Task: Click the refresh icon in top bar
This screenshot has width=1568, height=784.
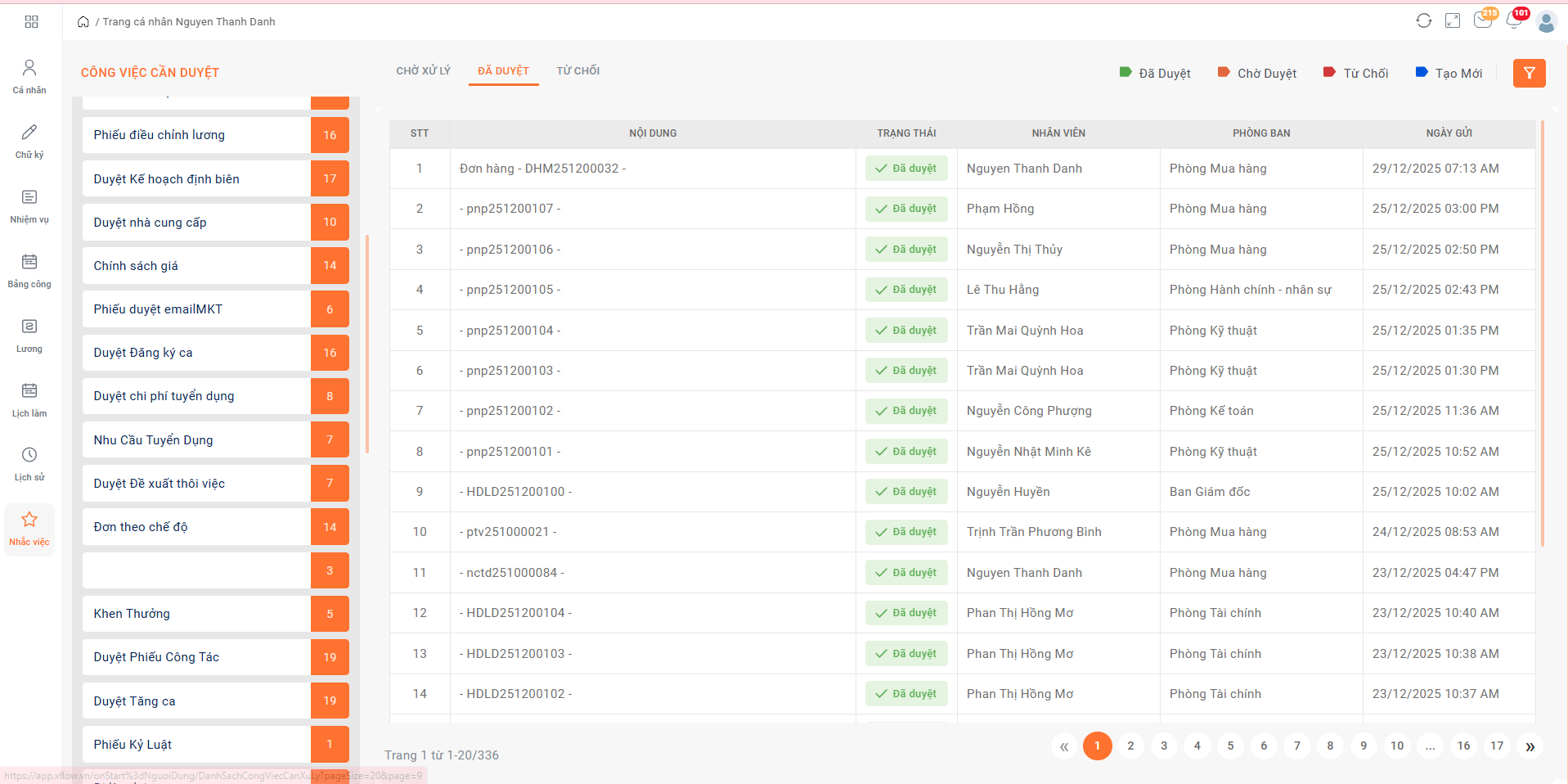Action: pyautogui.click(x=1424, y=21)
